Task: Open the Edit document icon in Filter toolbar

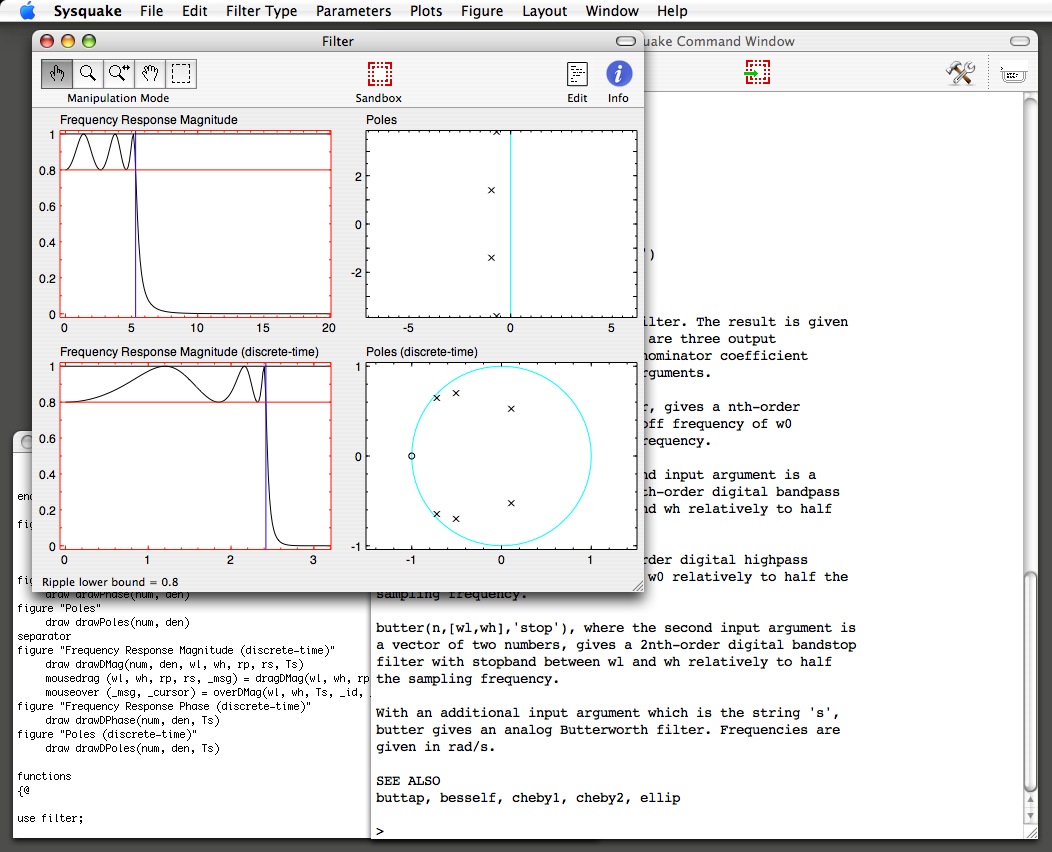Action: point(577,74)
